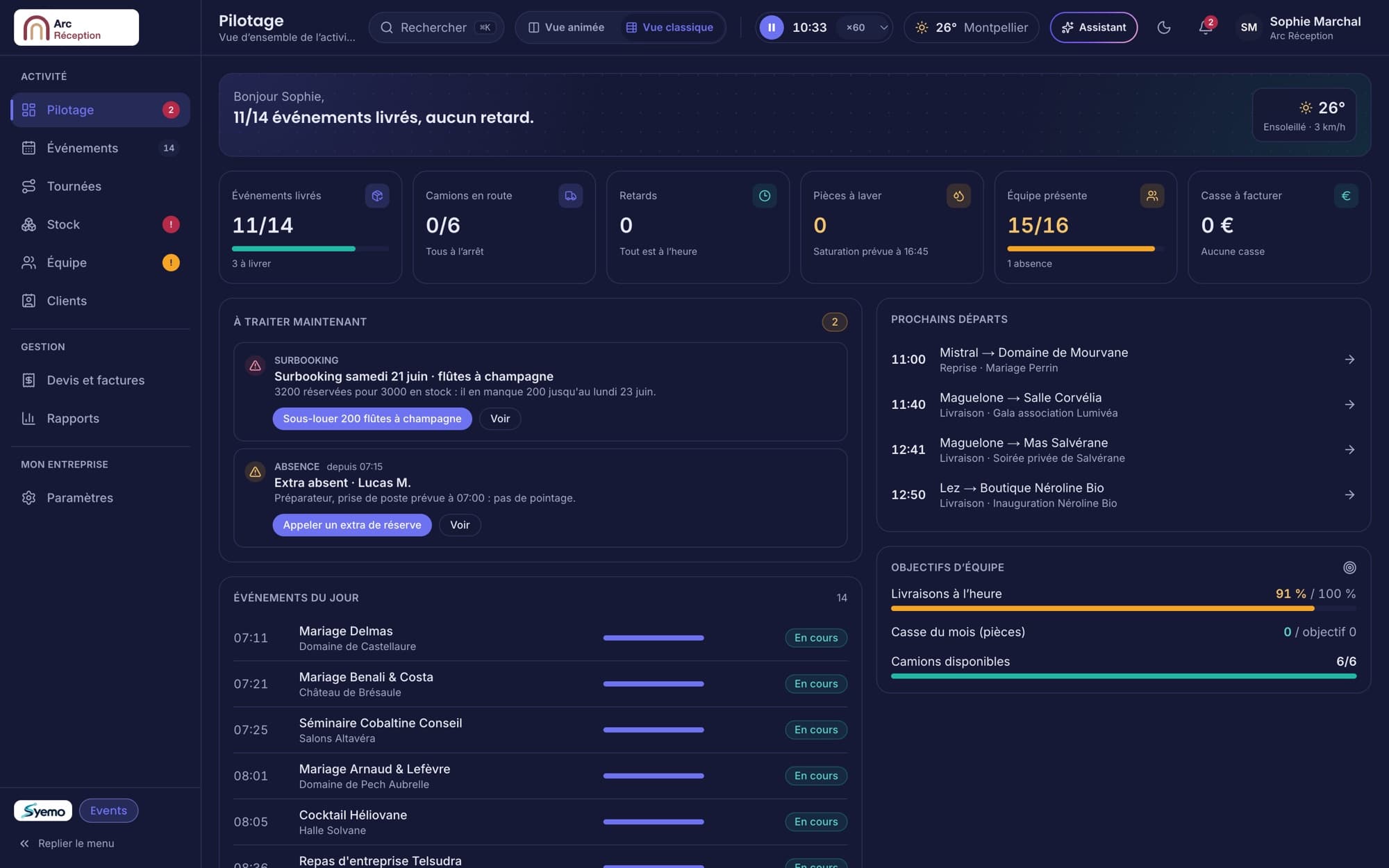1389x868 pixels.
Task: Open the Assistant
Action: point(1093,27)
